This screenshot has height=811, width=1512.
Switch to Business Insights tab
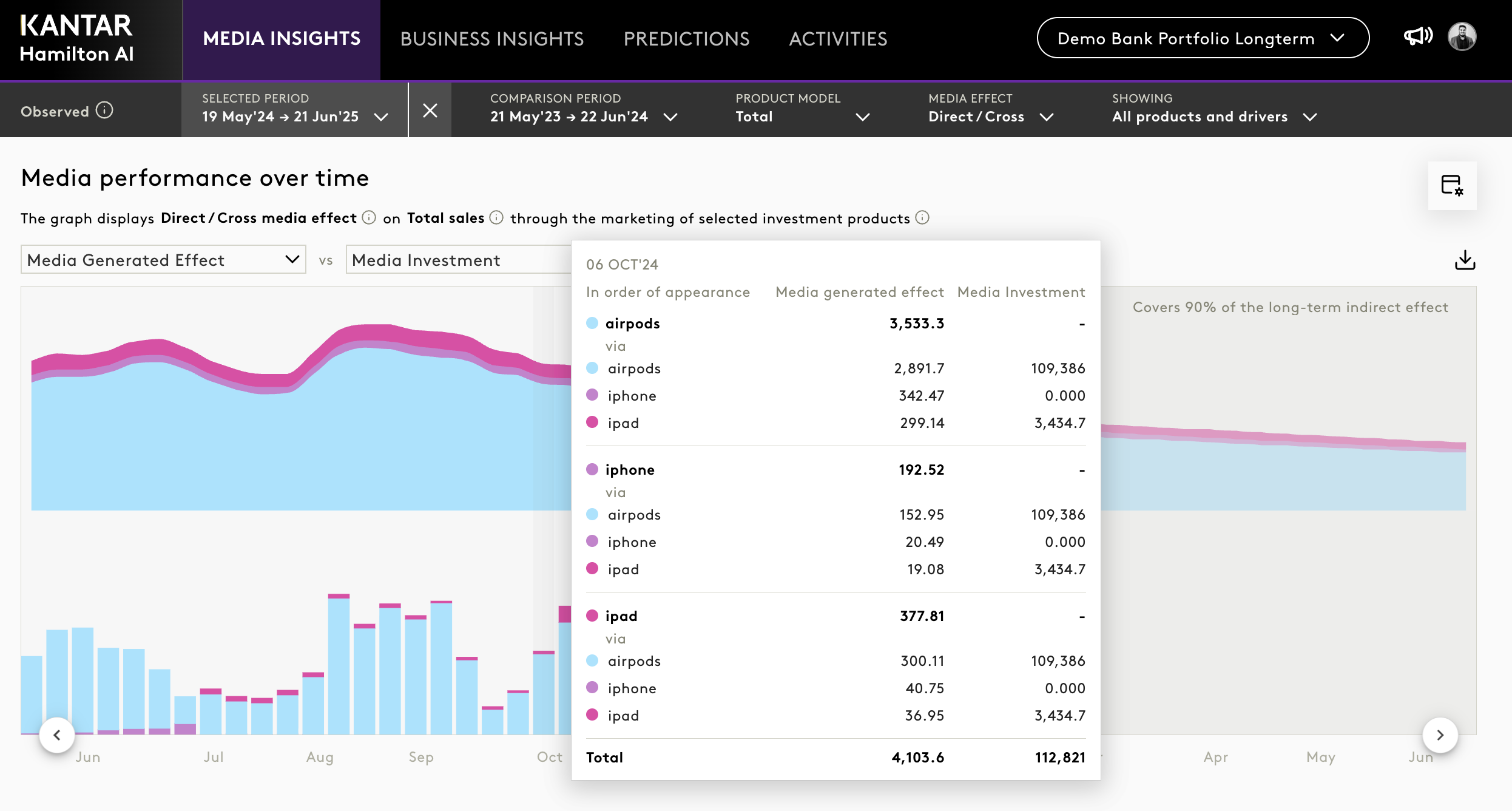(491, 39)
